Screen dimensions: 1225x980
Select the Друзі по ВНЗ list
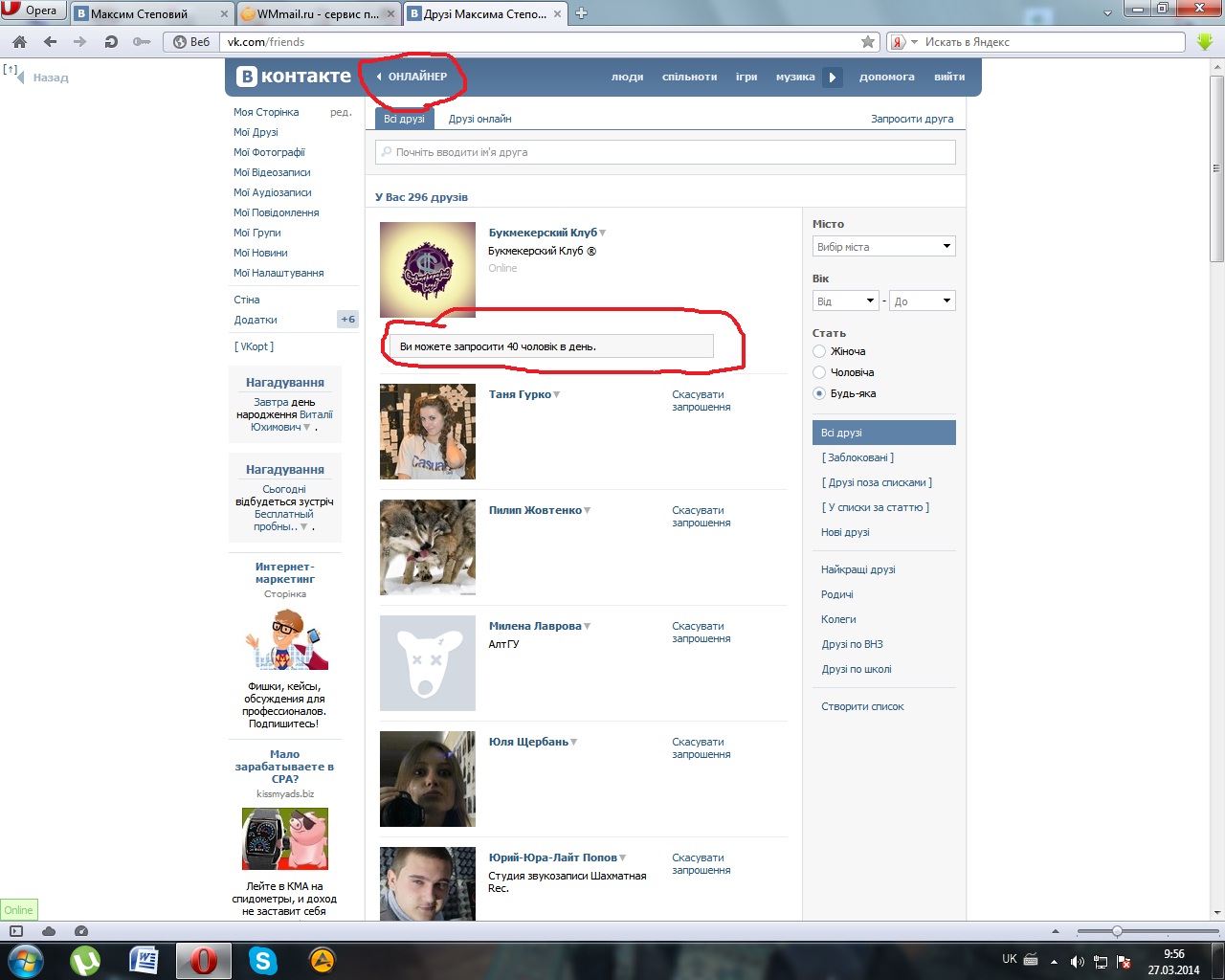point(852,644)
